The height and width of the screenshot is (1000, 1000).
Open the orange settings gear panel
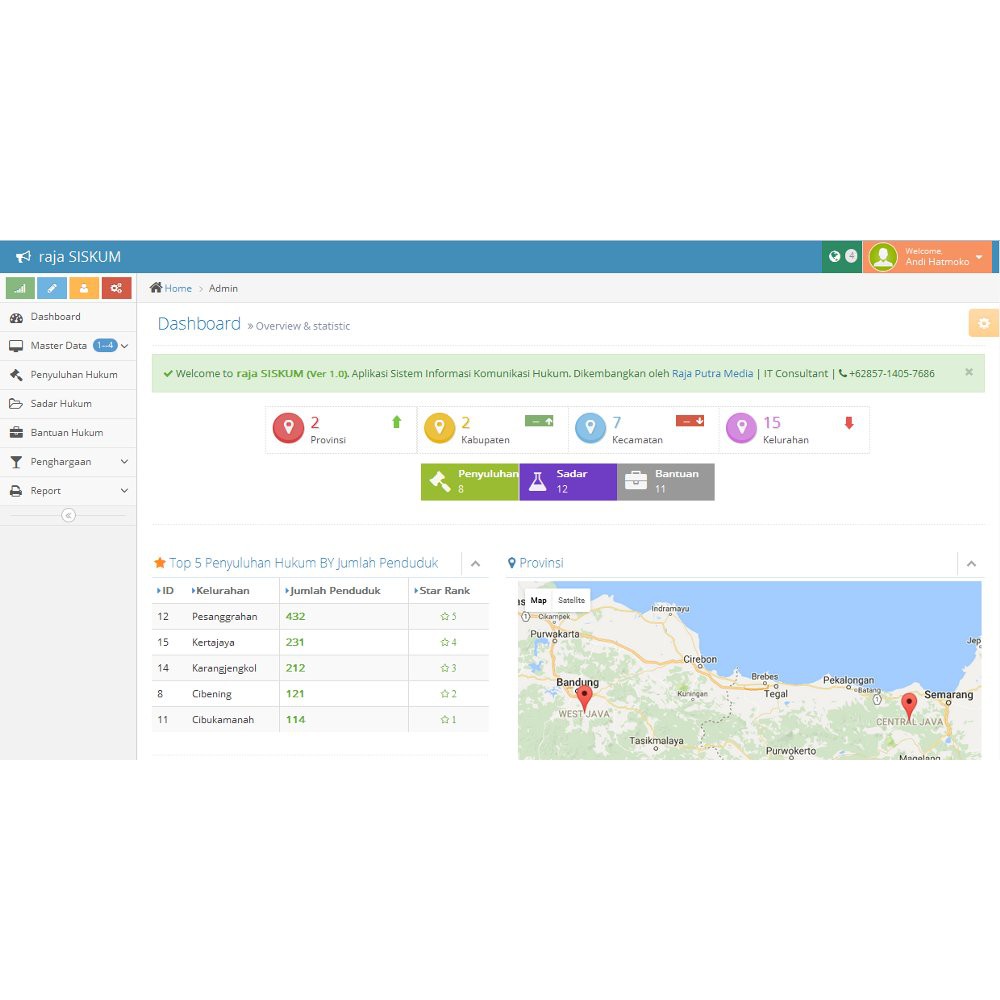[x=984, y=323]
